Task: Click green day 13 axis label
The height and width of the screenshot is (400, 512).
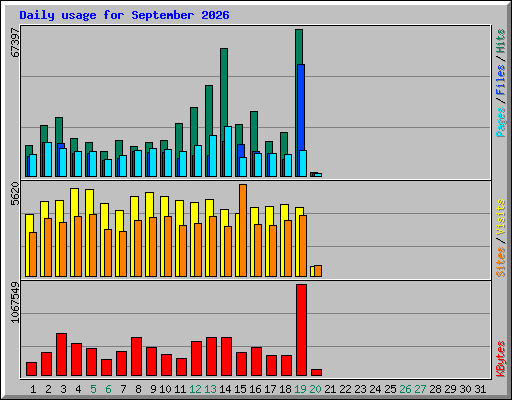Action: coord(210,389)
